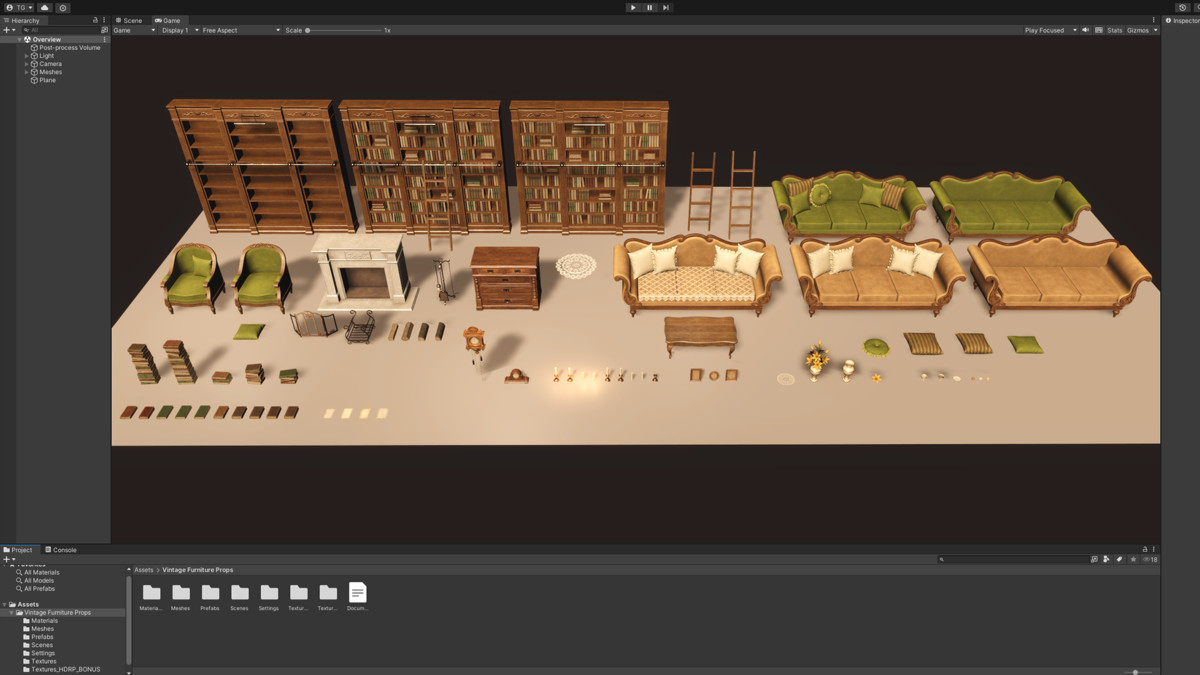Toggle the Mute Audio speaker icon

coord(1086,30)
